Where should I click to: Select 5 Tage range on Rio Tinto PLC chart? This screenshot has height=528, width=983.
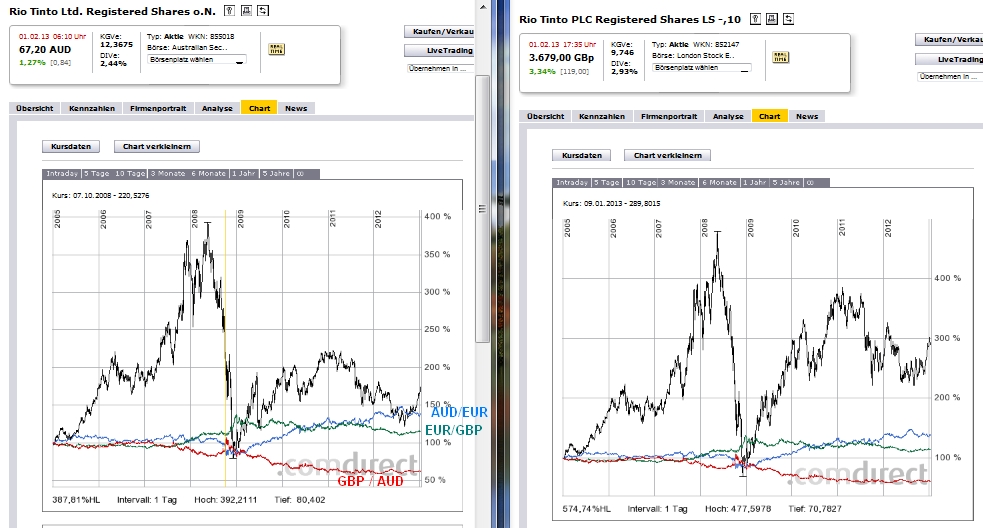click(607, 182)
